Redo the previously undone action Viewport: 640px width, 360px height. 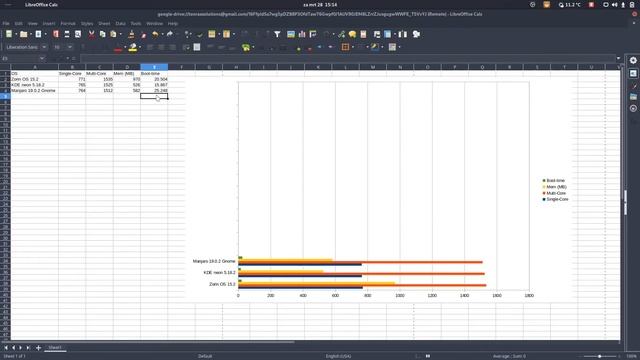click(170, 34)
